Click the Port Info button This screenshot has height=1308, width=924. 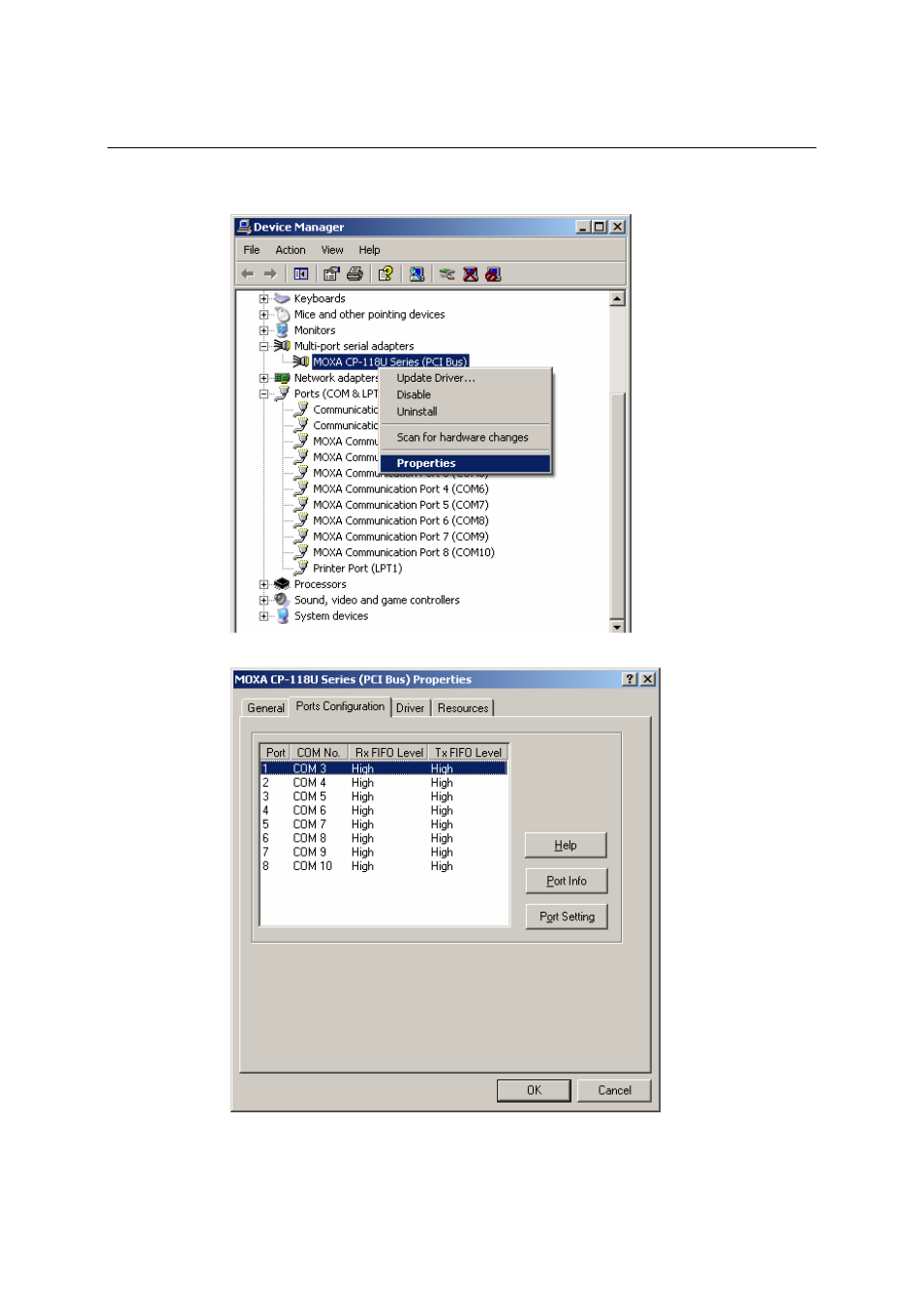566,881
